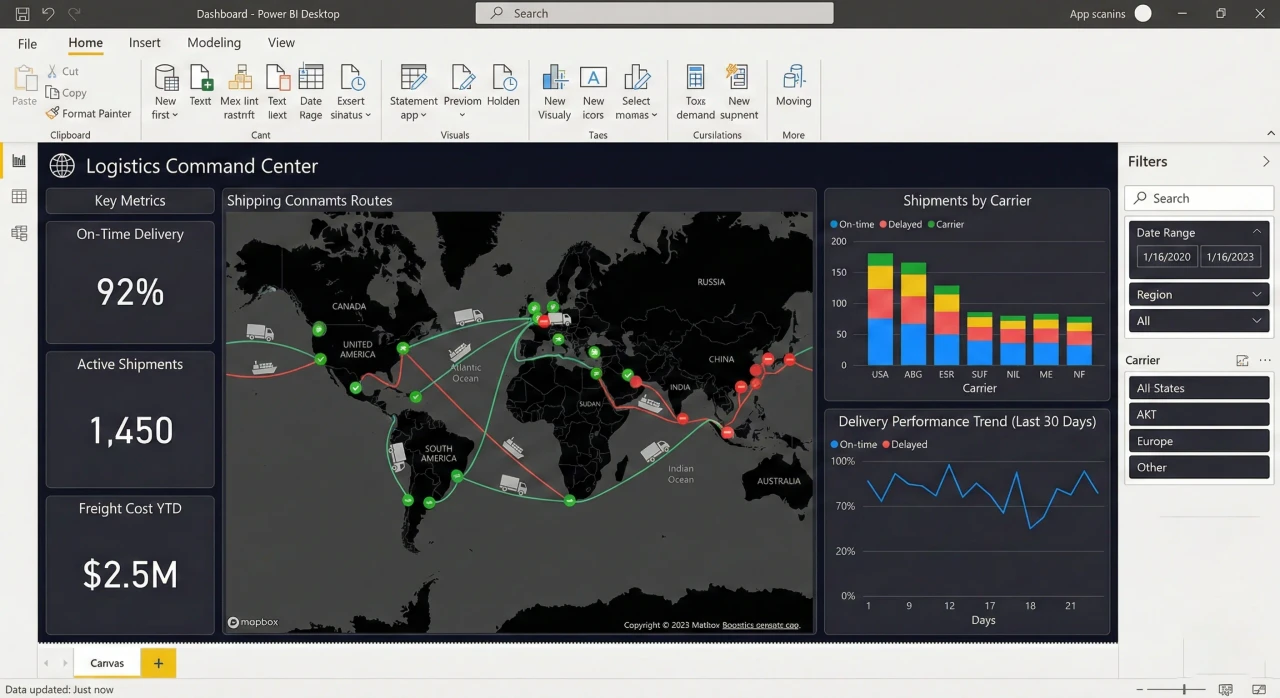Go to previous page tab arrow
Viewport: 1280px width, 698px height.
[46, 663]
